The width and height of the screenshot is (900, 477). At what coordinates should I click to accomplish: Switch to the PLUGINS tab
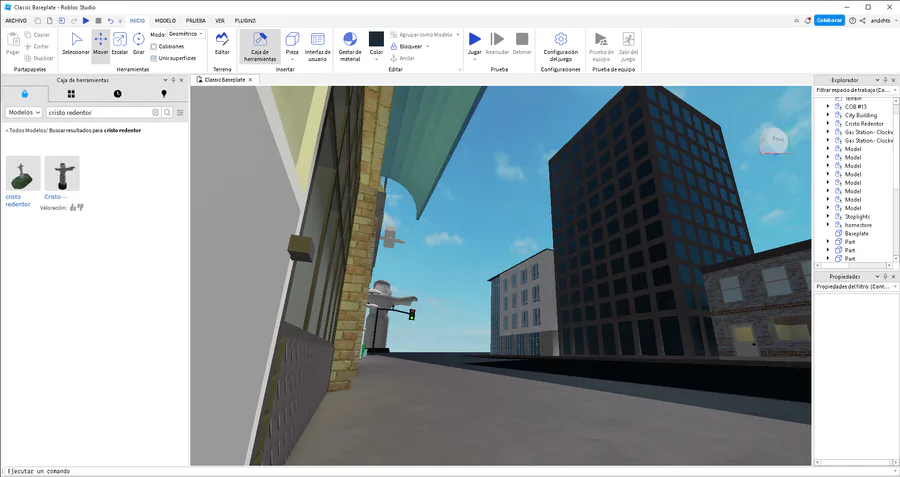pos(245,21)
